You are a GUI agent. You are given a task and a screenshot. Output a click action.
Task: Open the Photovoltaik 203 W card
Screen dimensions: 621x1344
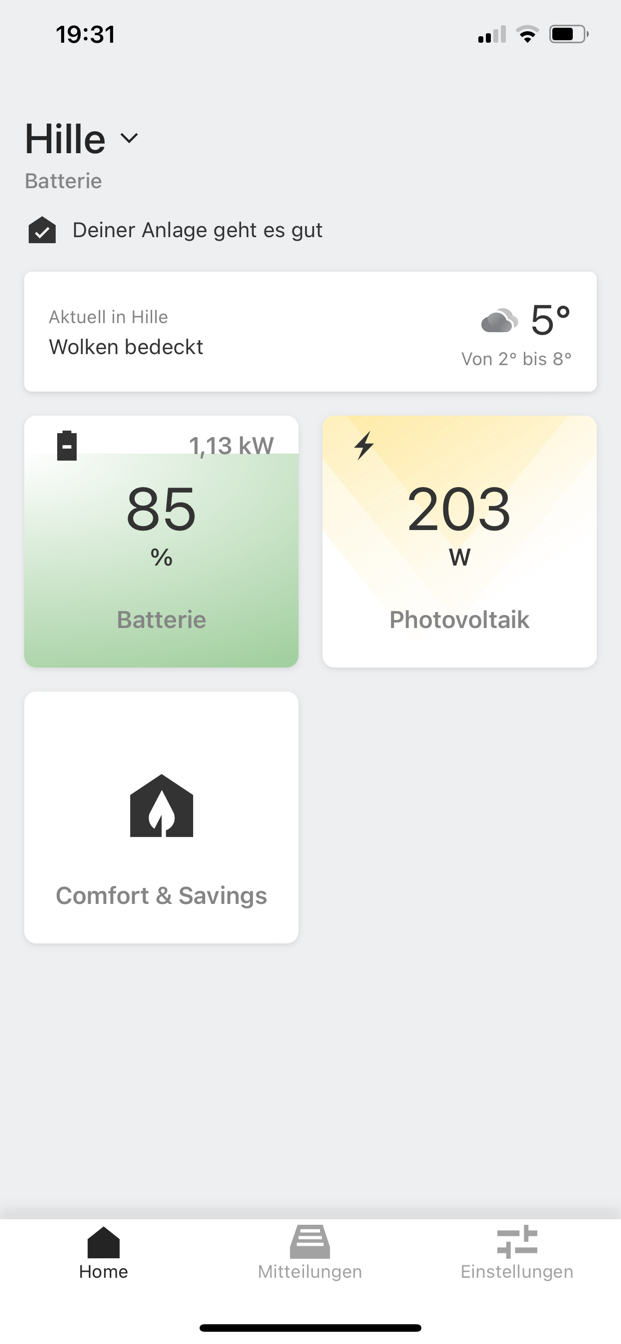click(459, 541)
